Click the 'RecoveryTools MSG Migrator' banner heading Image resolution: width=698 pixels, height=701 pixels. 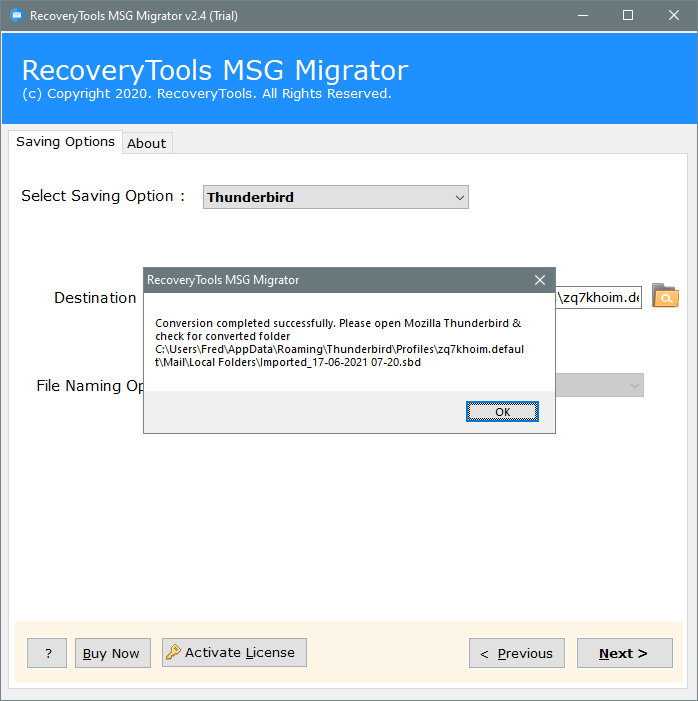pos(215,70)
